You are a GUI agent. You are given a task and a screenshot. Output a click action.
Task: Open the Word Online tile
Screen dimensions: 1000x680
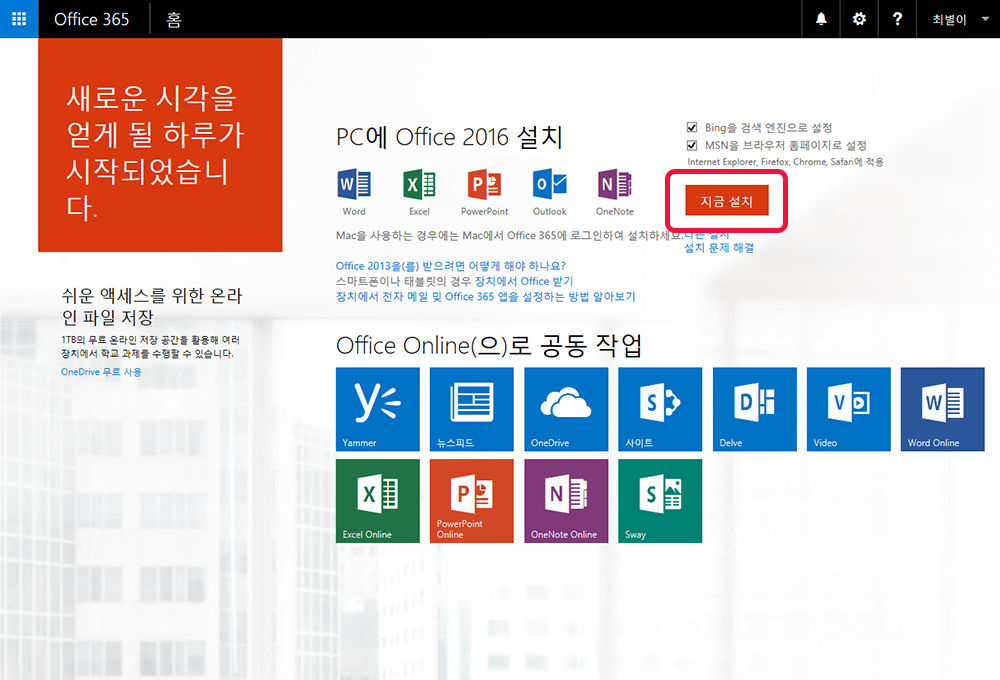coord(943,409)
